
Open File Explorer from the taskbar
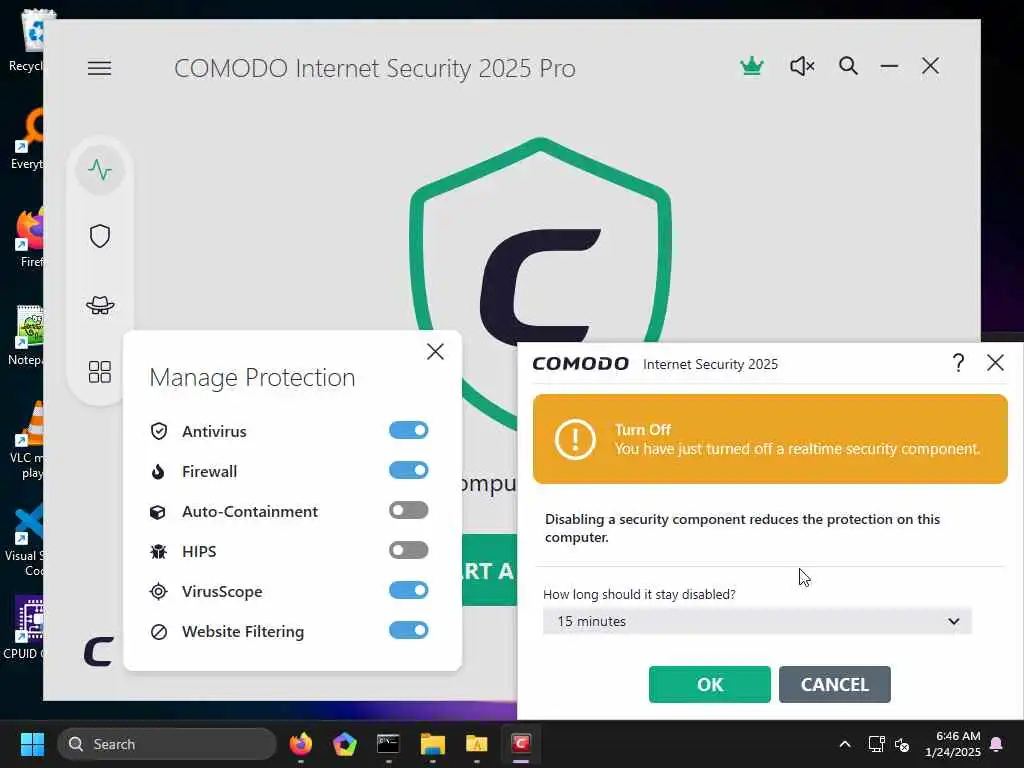point(432,744)
